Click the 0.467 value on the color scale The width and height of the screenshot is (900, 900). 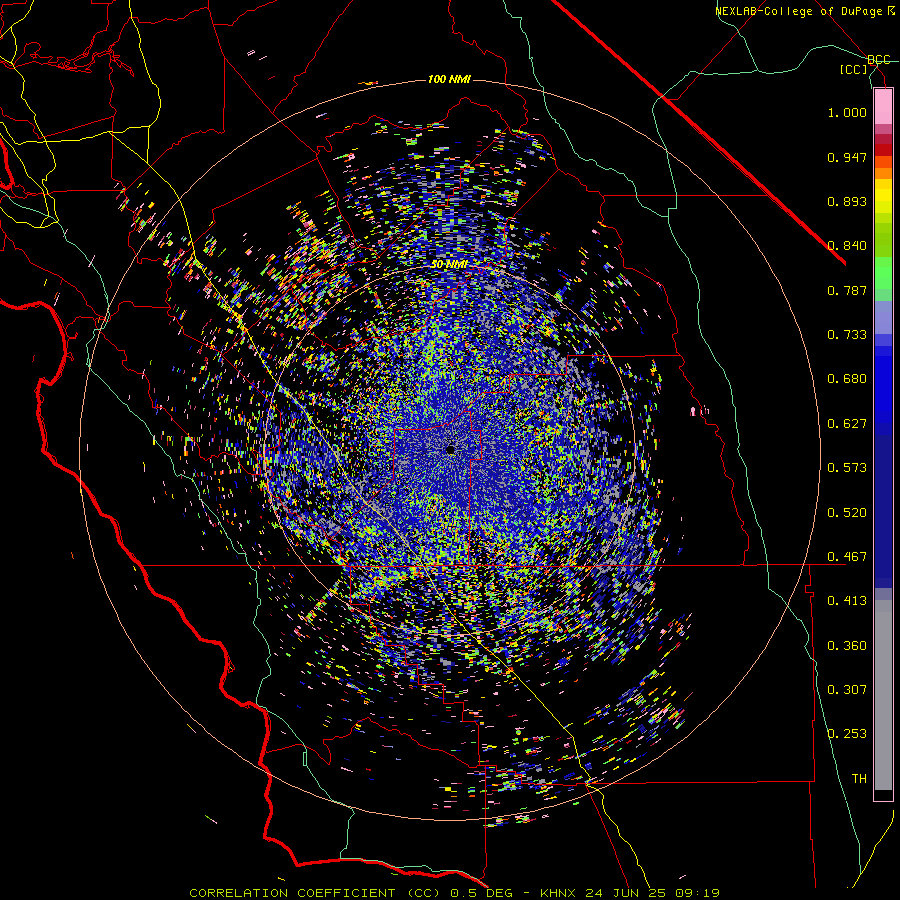pyautogui.click(x=847, y=557)
